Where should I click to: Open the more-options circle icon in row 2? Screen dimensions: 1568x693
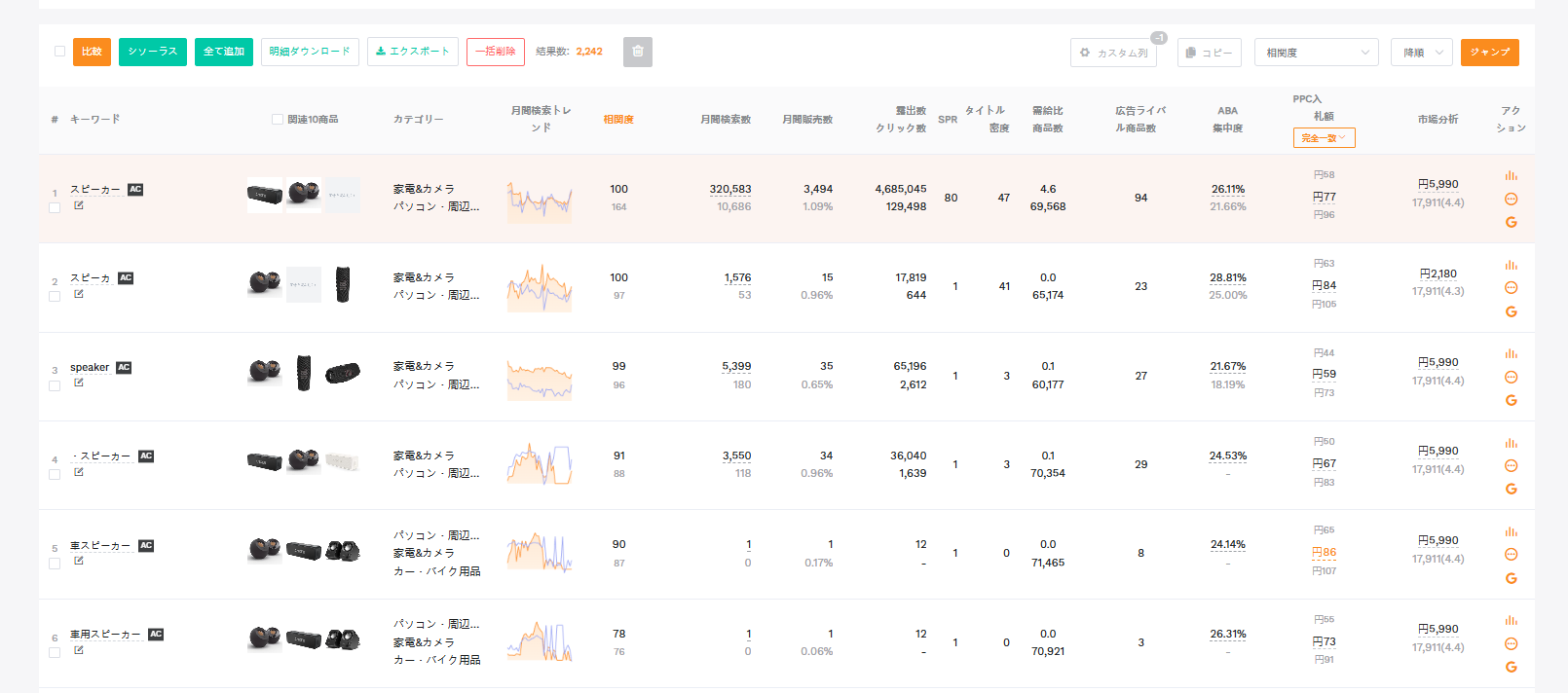tap(1511, 288)
